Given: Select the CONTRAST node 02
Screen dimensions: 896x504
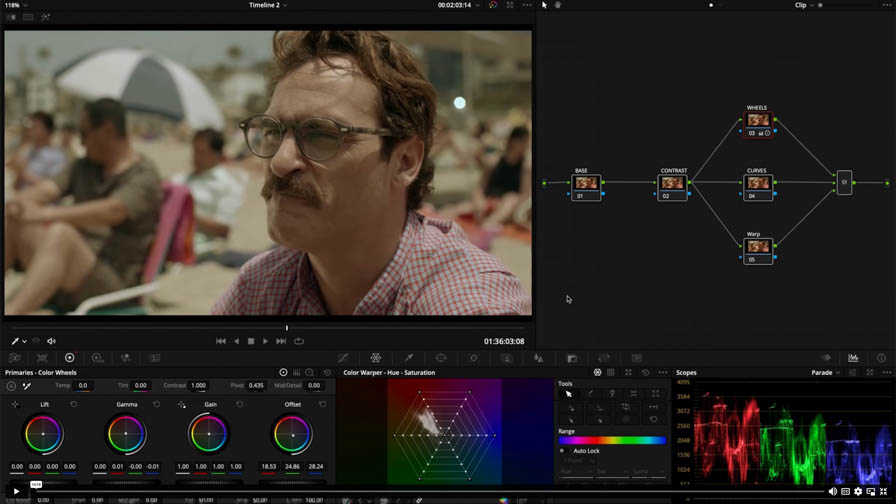Looking at the screenshot, I should [x=673, y=184].
